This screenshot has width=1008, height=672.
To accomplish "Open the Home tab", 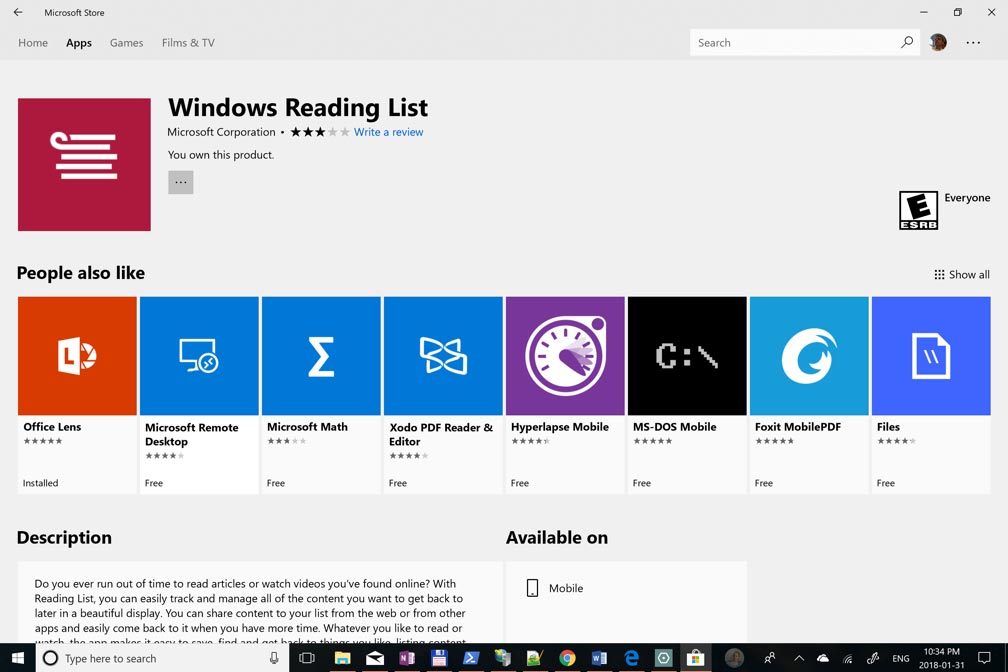I will 33,43.
